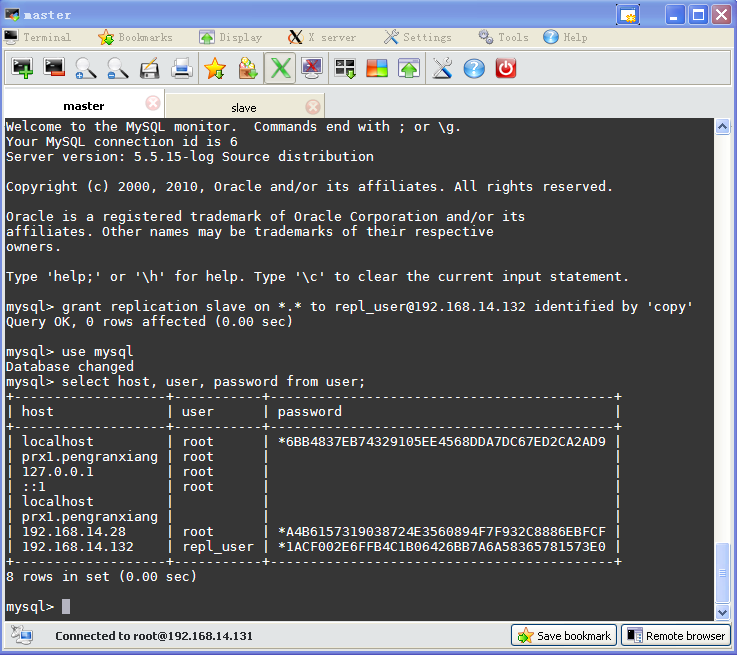The width and height of the screenshot is (737, 655).
Task: Maximize the master window
Action: pos(698,15)
